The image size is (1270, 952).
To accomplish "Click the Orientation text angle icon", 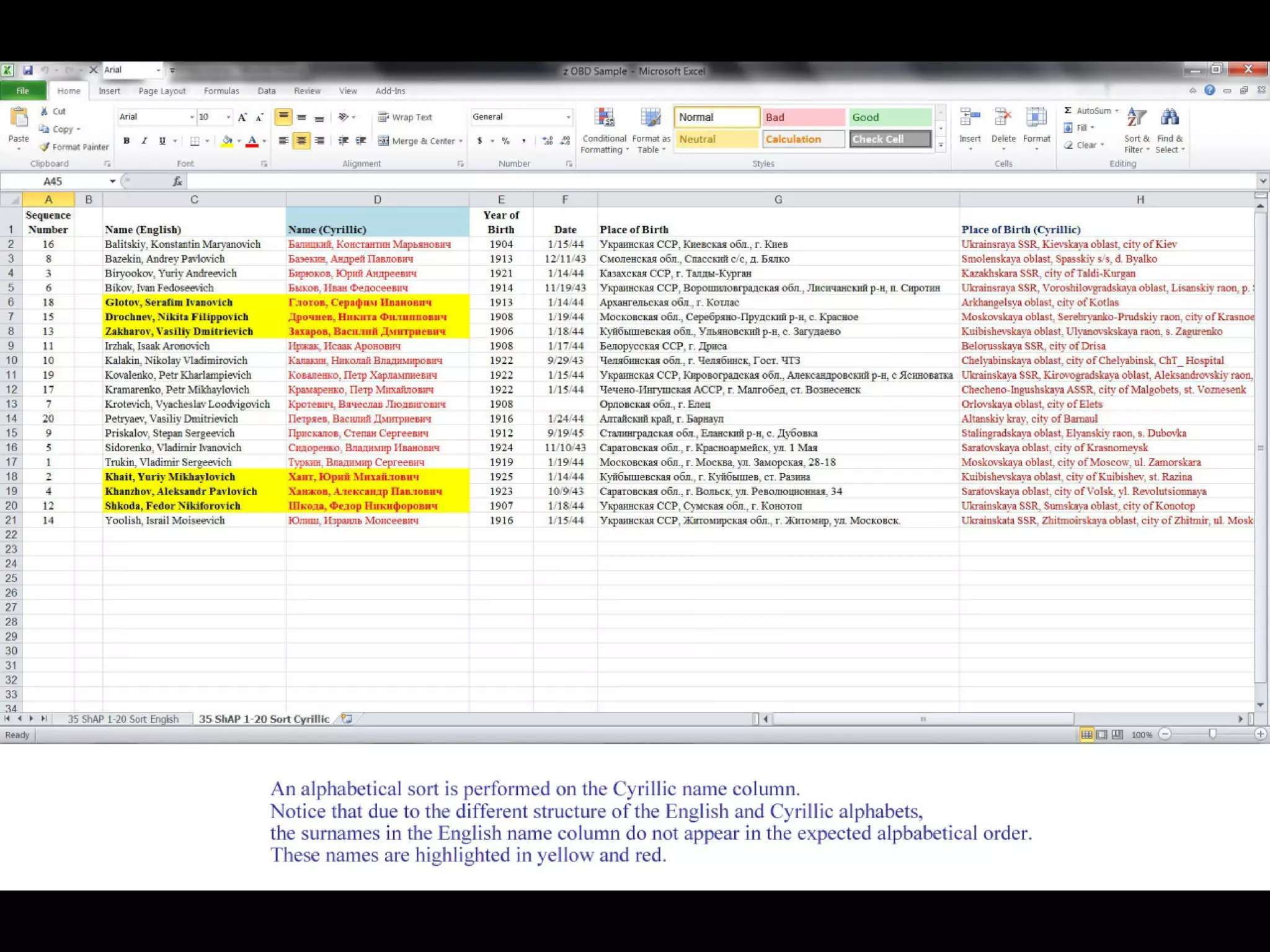I will point(343,117).
